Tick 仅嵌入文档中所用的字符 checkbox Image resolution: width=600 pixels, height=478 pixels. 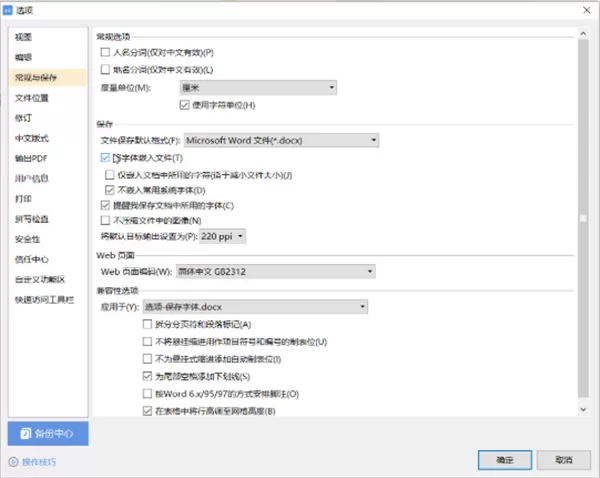coord(110,175)
